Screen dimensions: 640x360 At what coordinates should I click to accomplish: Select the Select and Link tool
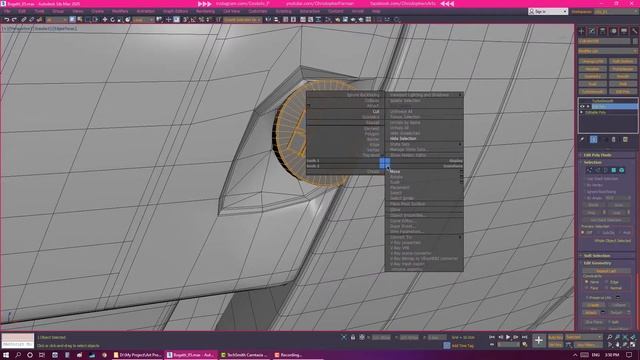pyautogui.click(x=24, y=20)
